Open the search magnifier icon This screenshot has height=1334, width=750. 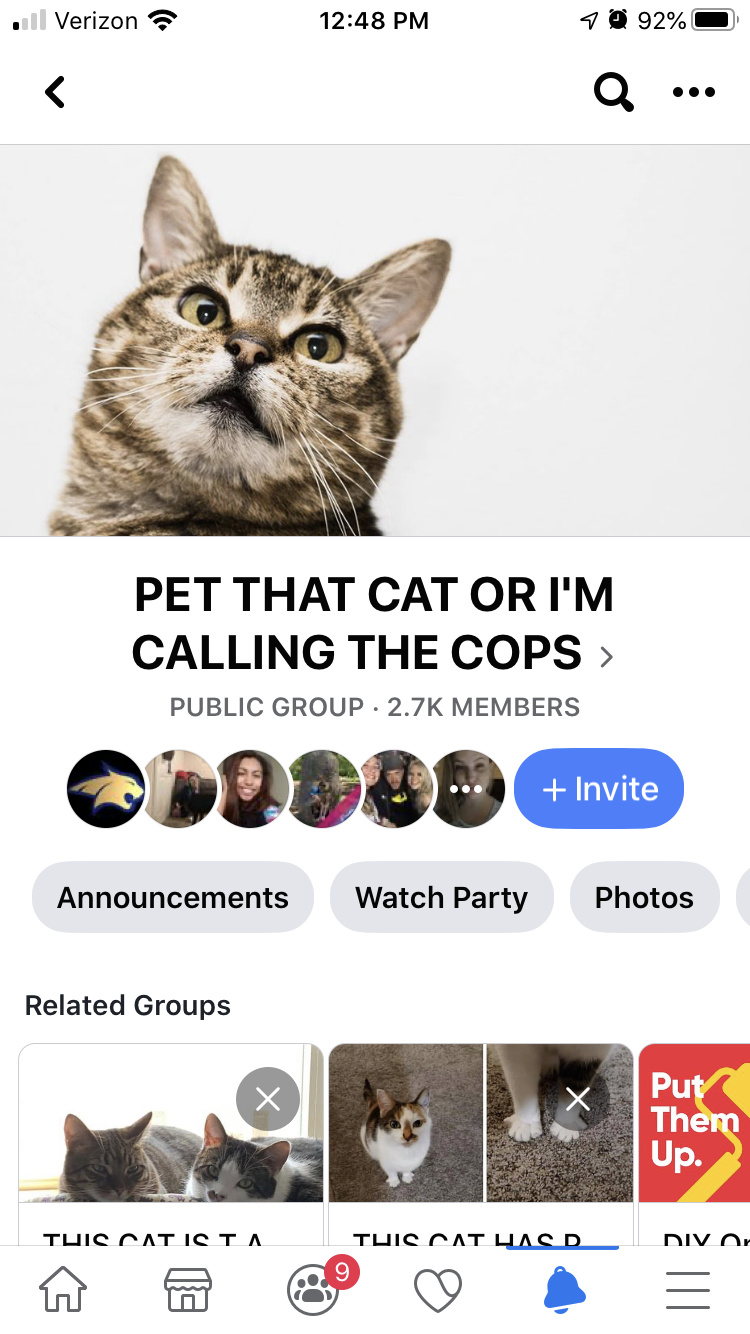[x=613, y=92]
